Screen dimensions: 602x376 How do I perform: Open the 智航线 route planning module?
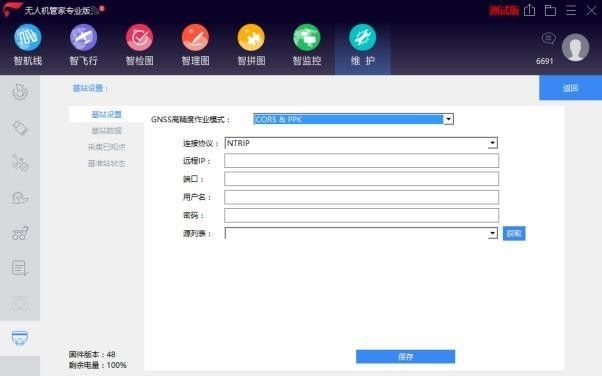(28, 45)
